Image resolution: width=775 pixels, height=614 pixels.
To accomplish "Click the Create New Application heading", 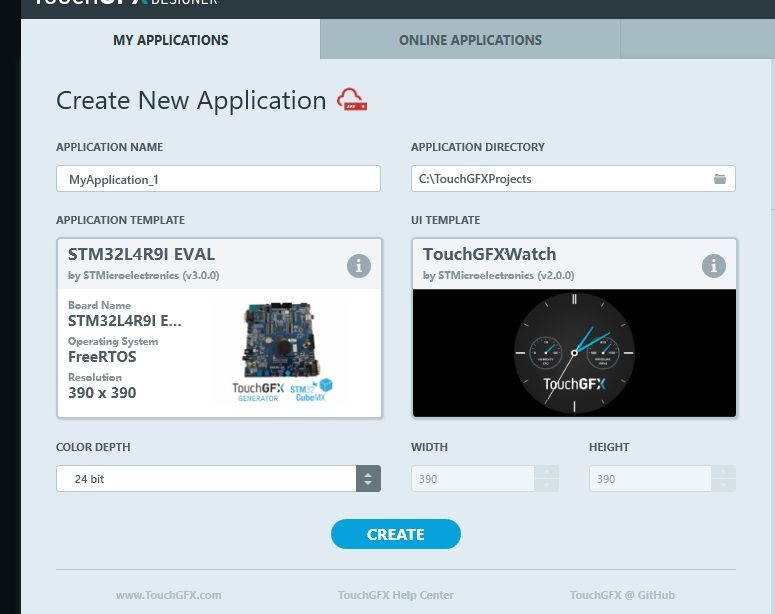I will 191,100.
